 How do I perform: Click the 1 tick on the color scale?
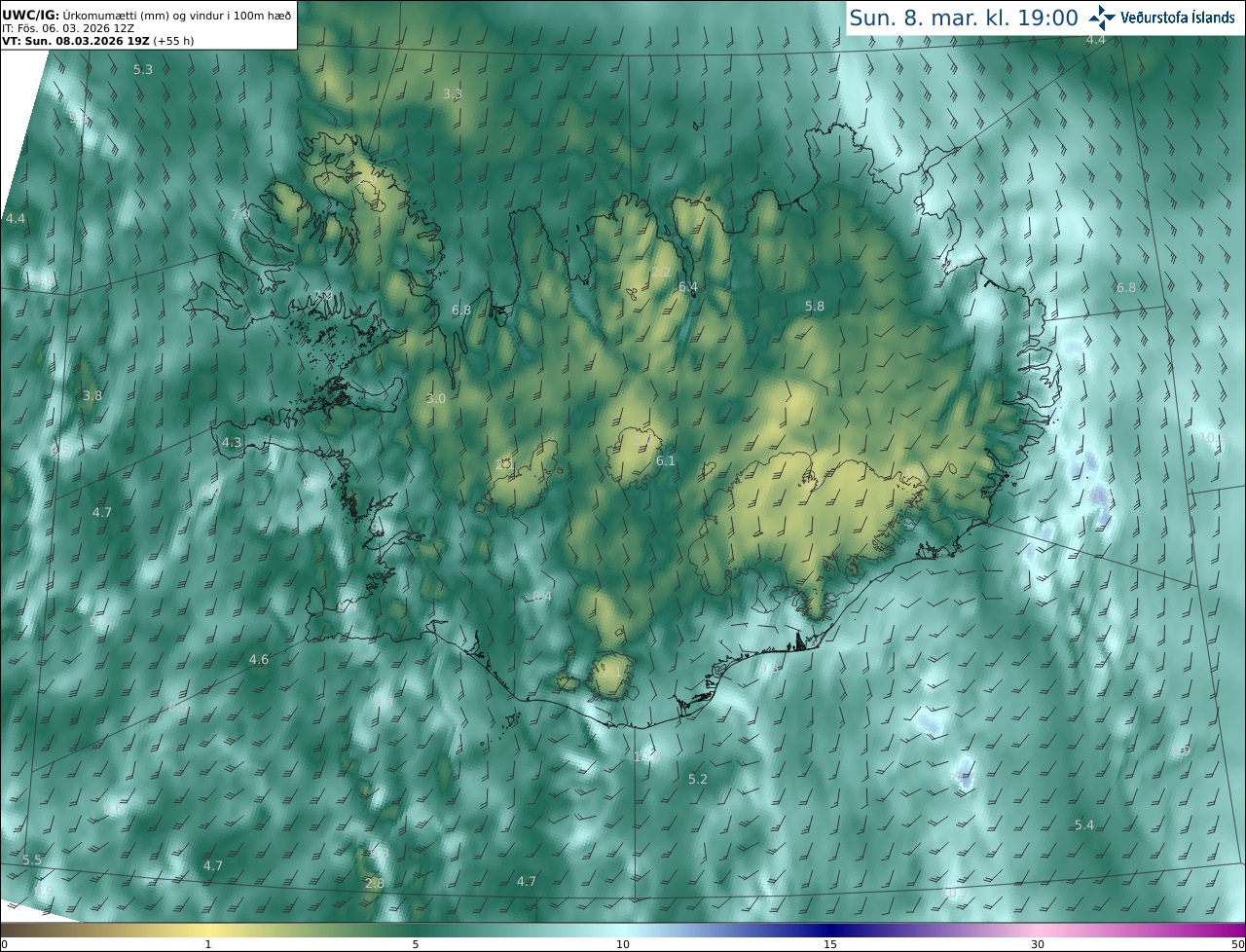tap(208, 944)
